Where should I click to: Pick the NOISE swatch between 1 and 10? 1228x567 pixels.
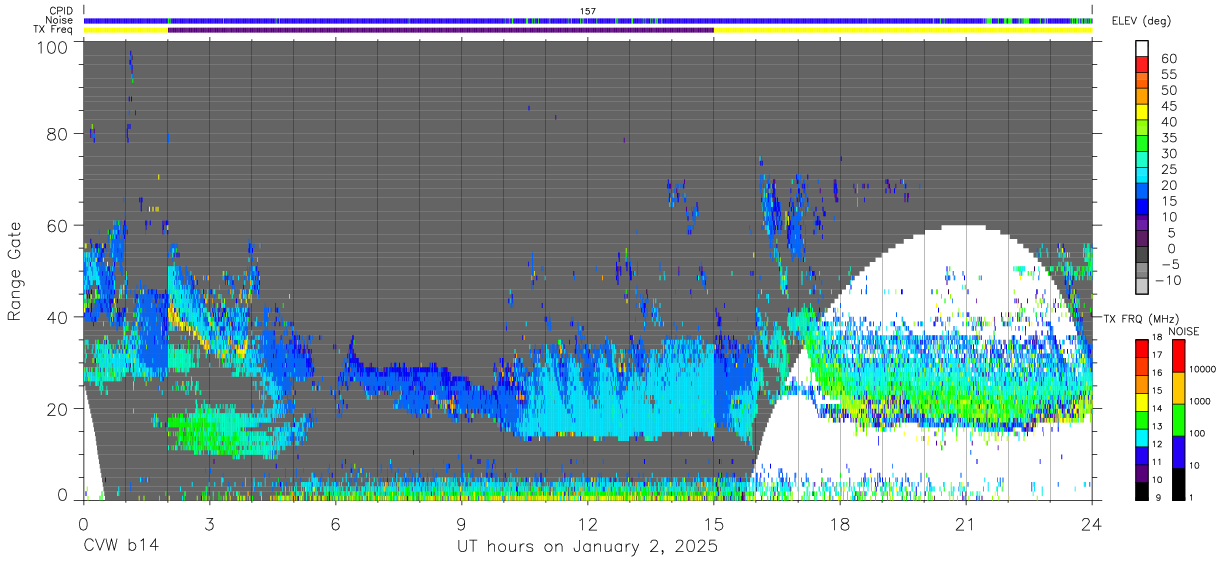[x=1179, y=484]
